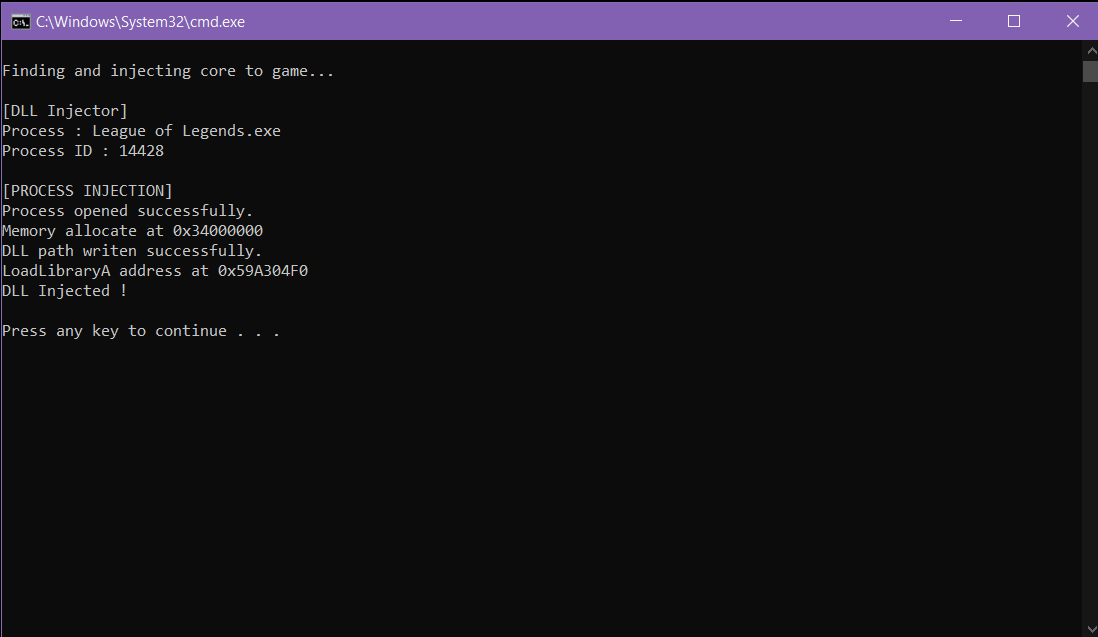This screenshot has height=637, width=1098.
Task: Click the 'Process : League of Legends.exe' line
Action: [141, 131]
